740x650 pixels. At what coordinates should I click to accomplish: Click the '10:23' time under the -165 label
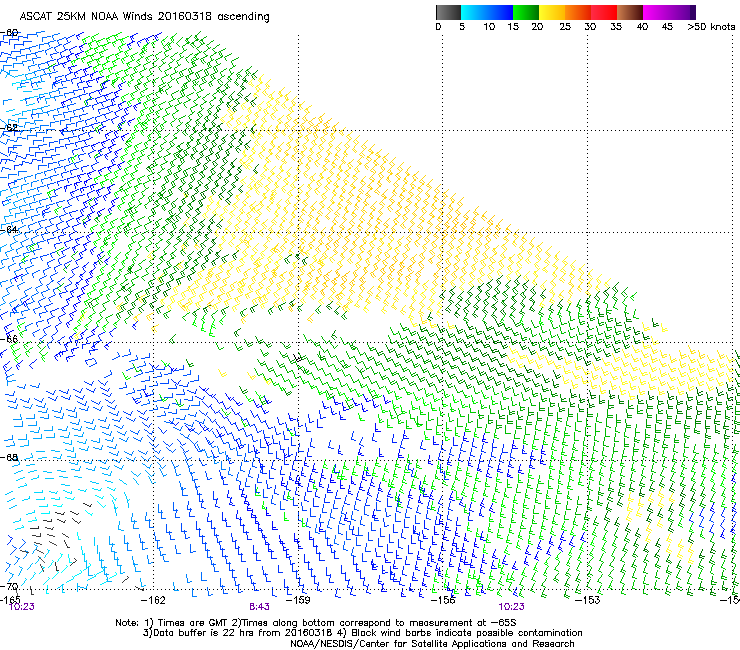(22, 607)
